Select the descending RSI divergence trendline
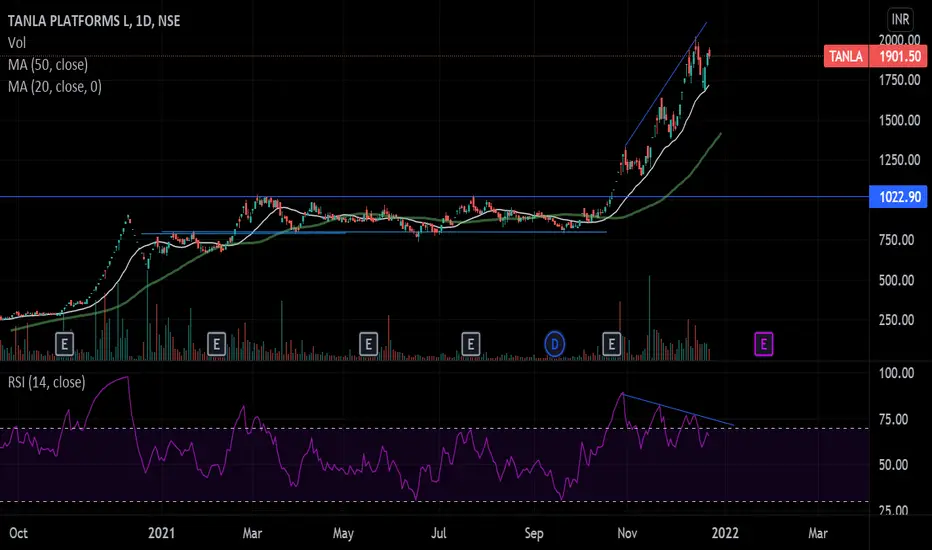The height and width of the screenshot is (550, 932). pyautogui.click(x=678, y=410)
